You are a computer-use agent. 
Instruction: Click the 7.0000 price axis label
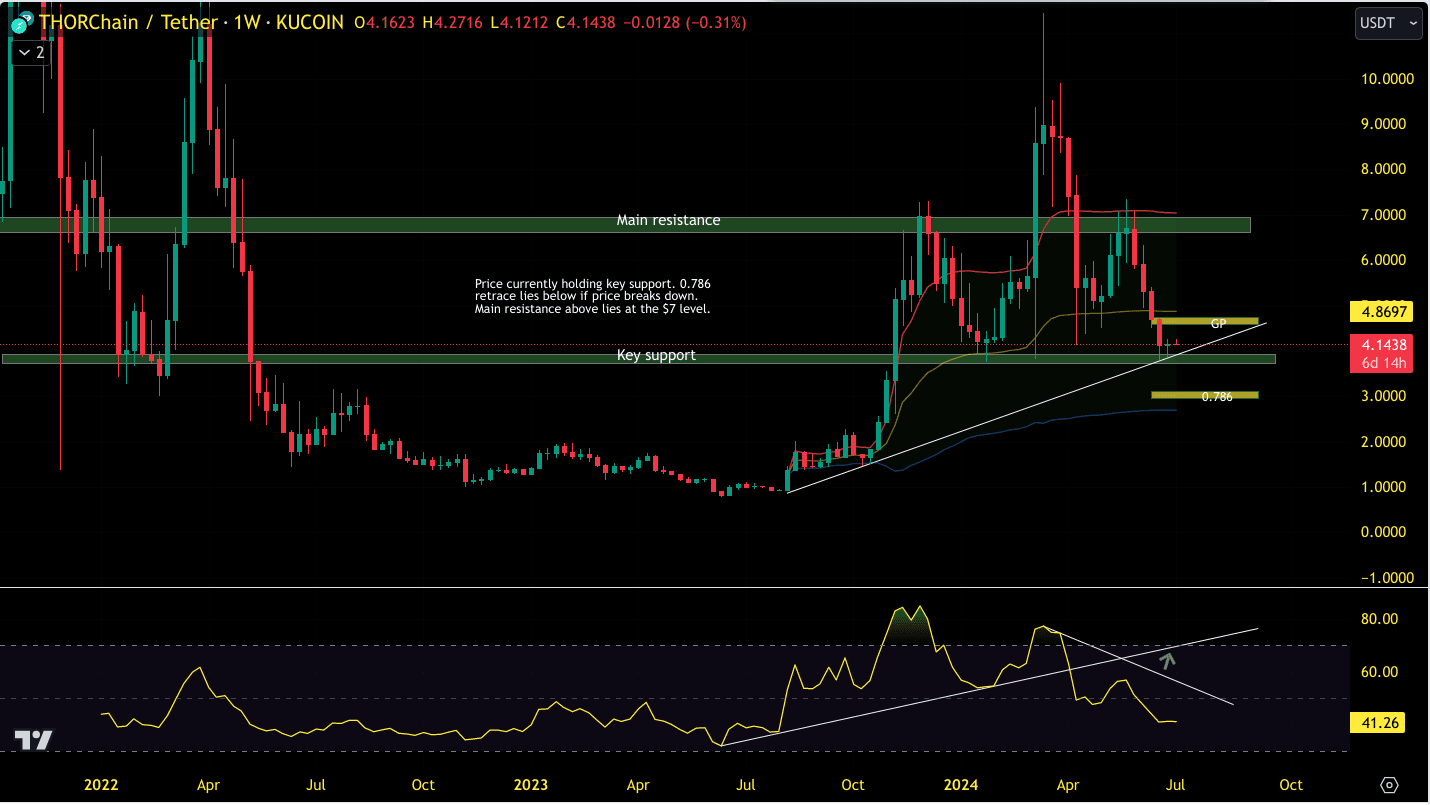click(1384, 215)
